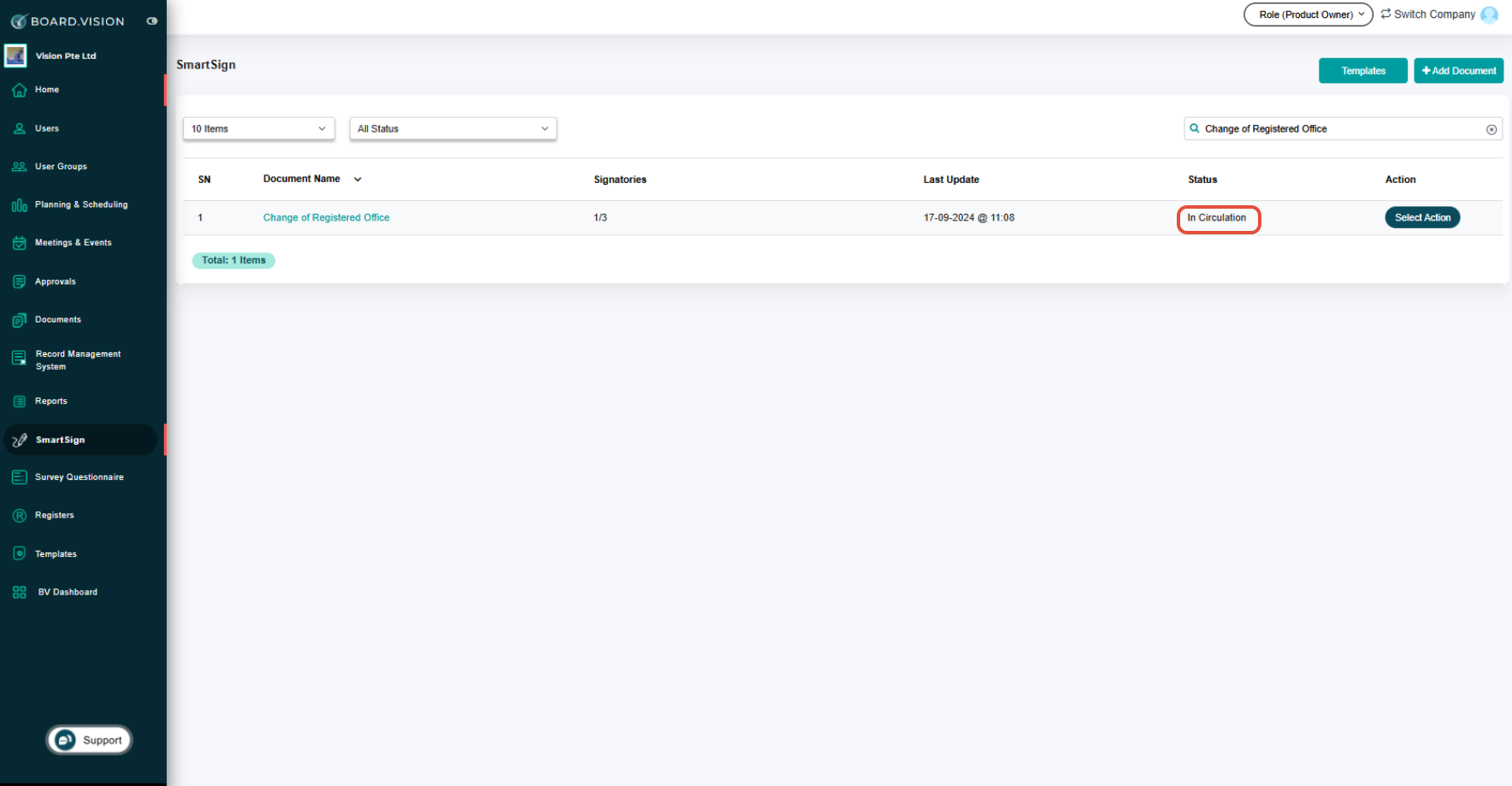Click the Status column header
1512x786 pixels.
1202,180
